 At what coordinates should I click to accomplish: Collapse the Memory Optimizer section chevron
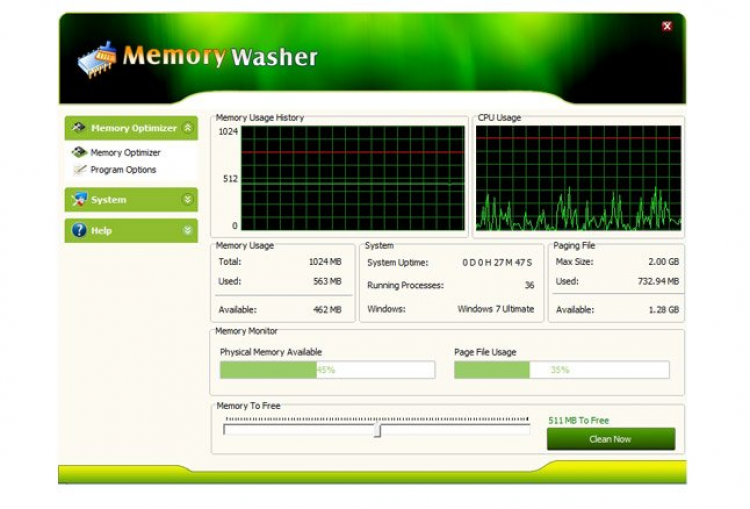(188, 128)
